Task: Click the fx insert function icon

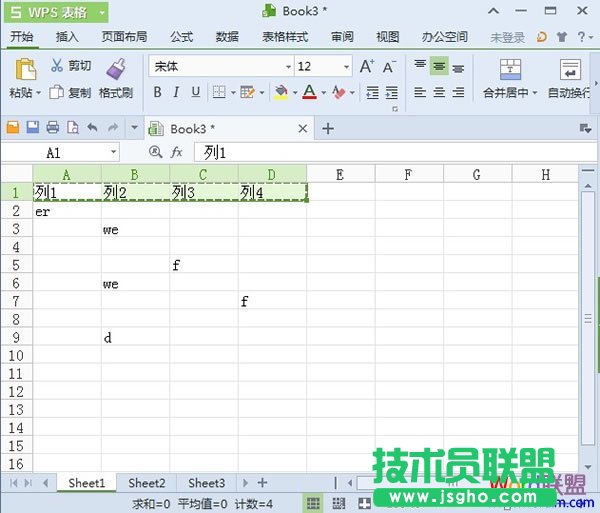Action: point(176,152)
